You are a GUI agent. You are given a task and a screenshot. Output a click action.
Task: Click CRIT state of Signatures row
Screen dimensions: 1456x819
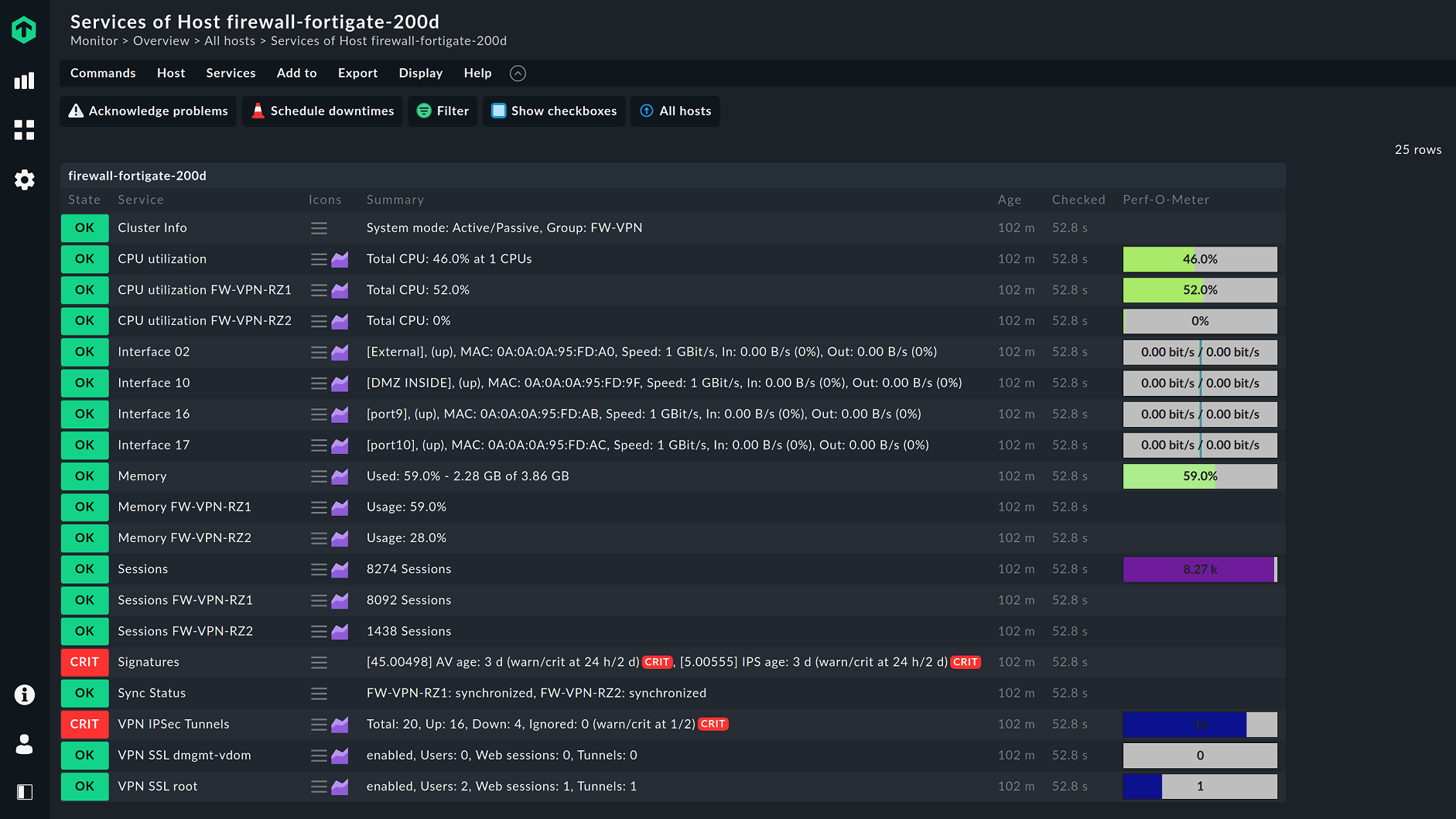(x=84, y=662)
